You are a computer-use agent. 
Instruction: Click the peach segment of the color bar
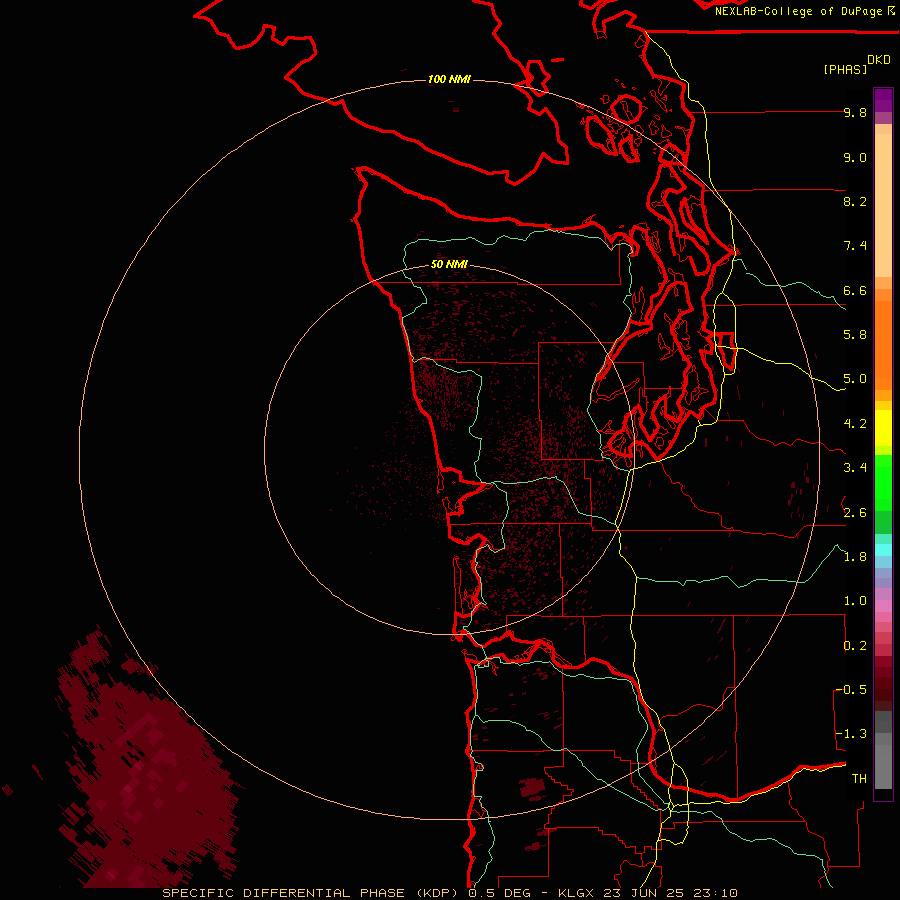pos(883,207)
